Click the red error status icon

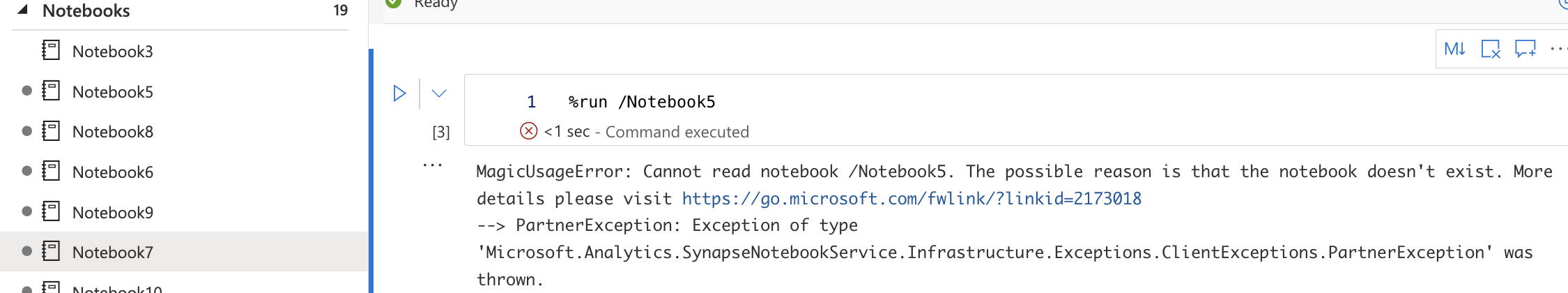coord(529,131)
